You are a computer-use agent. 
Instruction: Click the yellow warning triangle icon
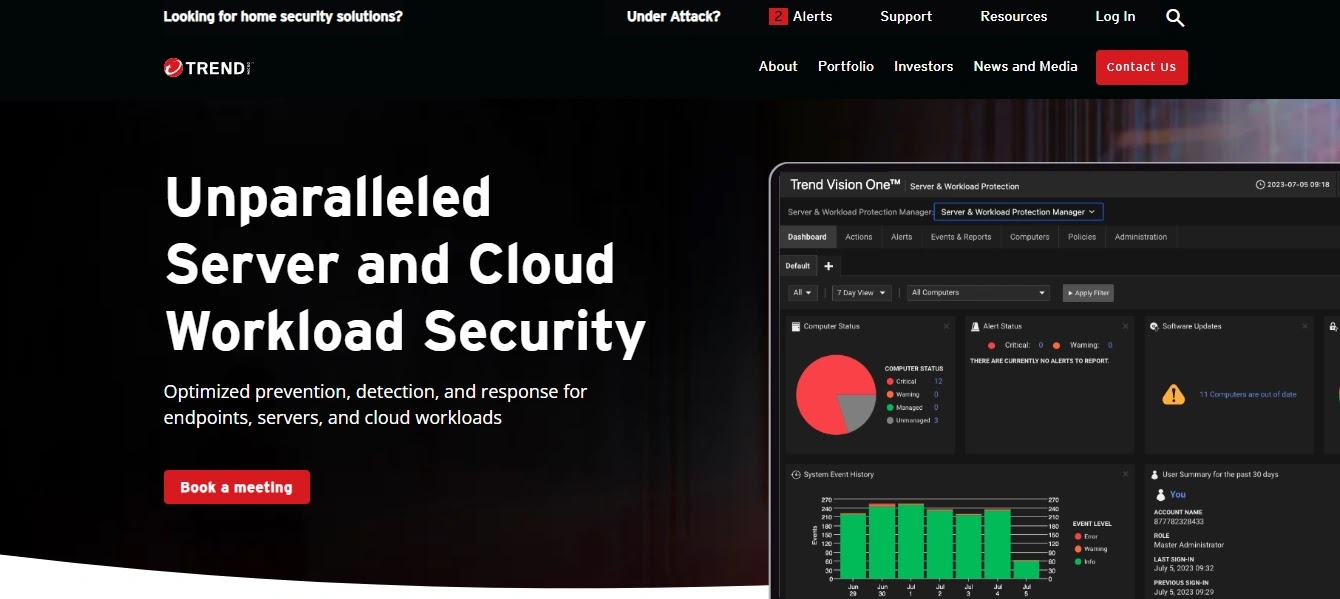coord(1173,394)
